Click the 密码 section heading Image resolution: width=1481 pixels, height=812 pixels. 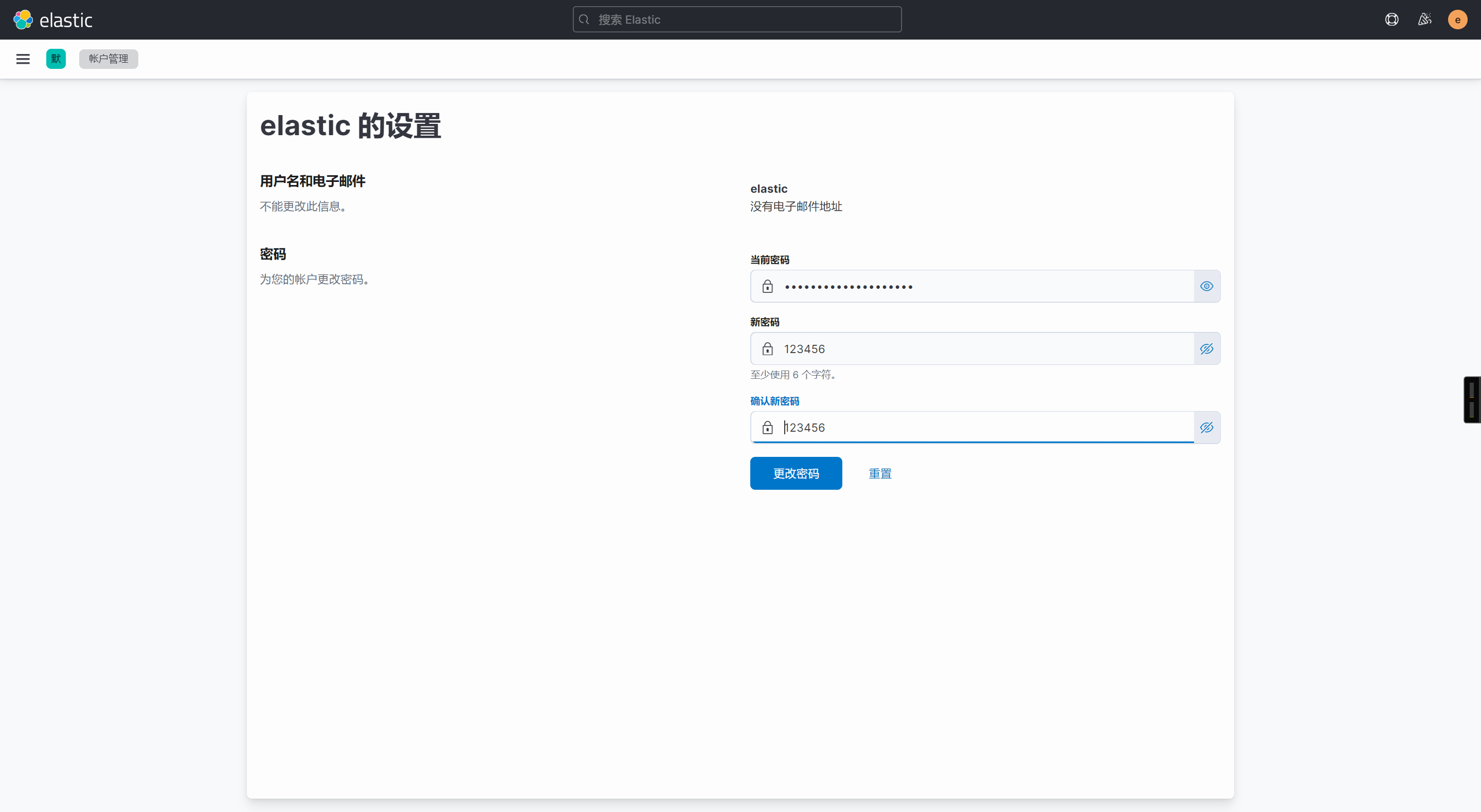point(273,254)
